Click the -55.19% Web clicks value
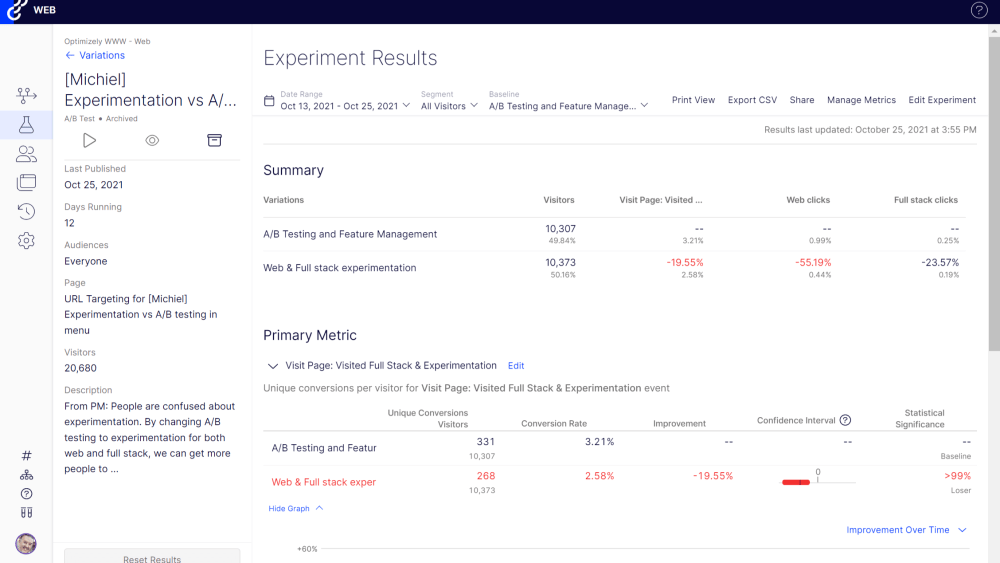Screen dimensions: 1000x563 (x=812, y=263)
